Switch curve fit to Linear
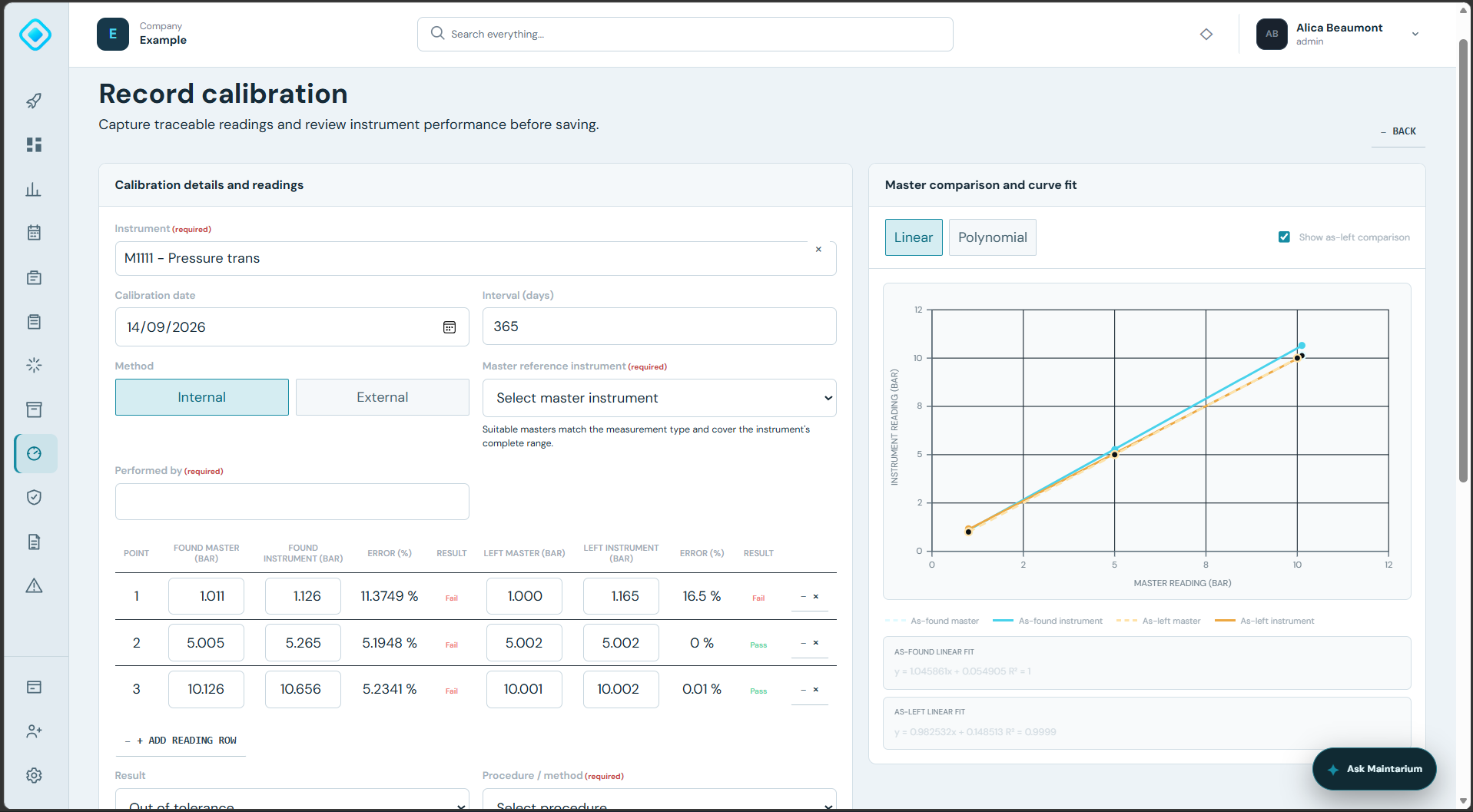 point(914,237)
